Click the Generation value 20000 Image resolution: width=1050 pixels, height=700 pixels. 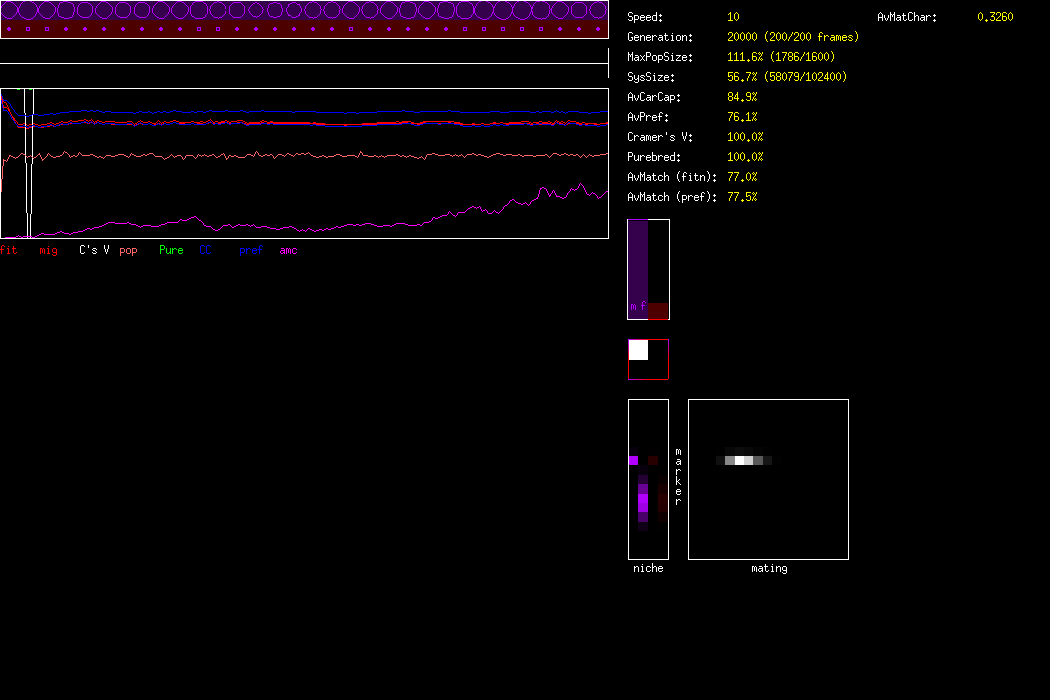pos(743,37)
